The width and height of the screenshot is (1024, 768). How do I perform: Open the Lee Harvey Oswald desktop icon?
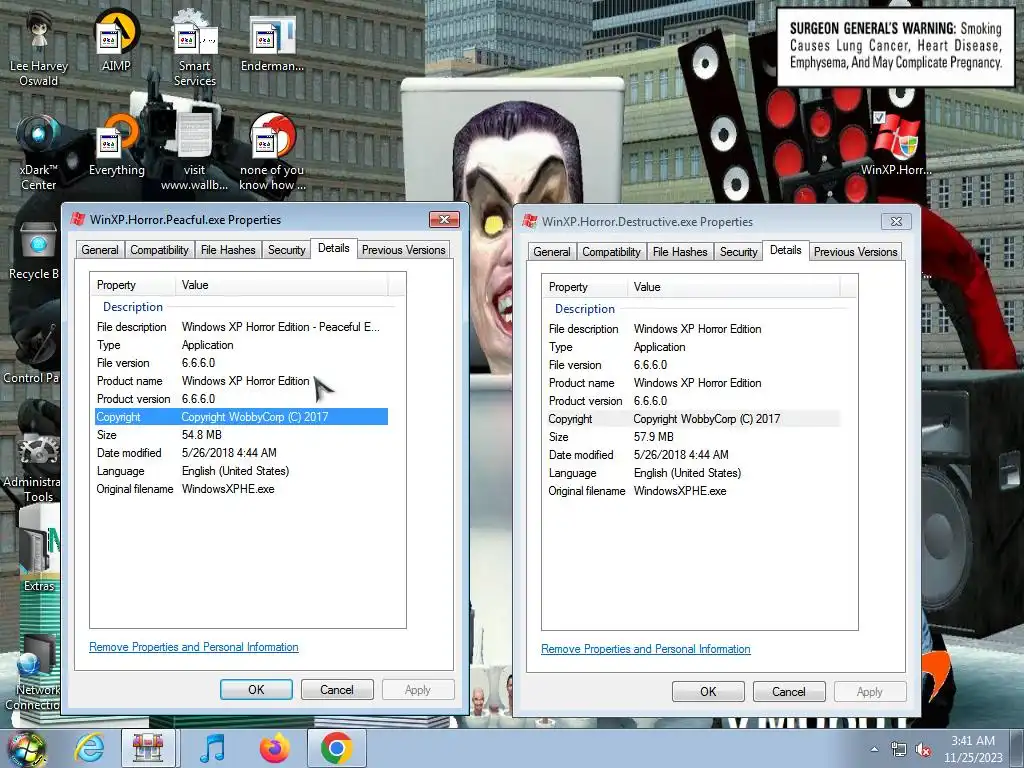pyautogui.click(x=39, y=49)
